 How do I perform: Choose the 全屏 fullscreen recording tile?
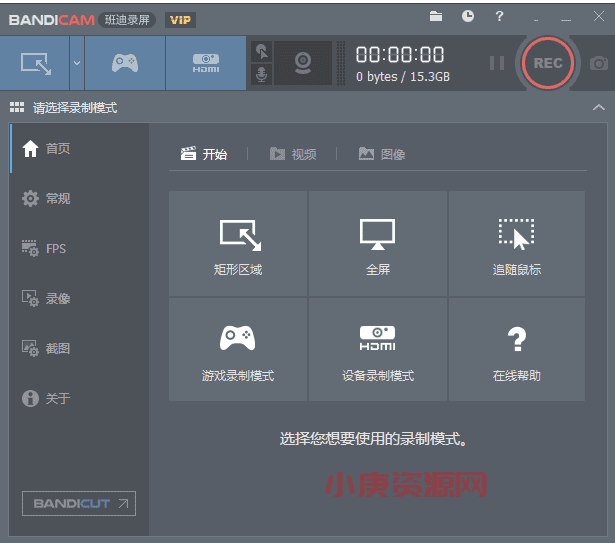pyautogui.click(x=378, y=246)
